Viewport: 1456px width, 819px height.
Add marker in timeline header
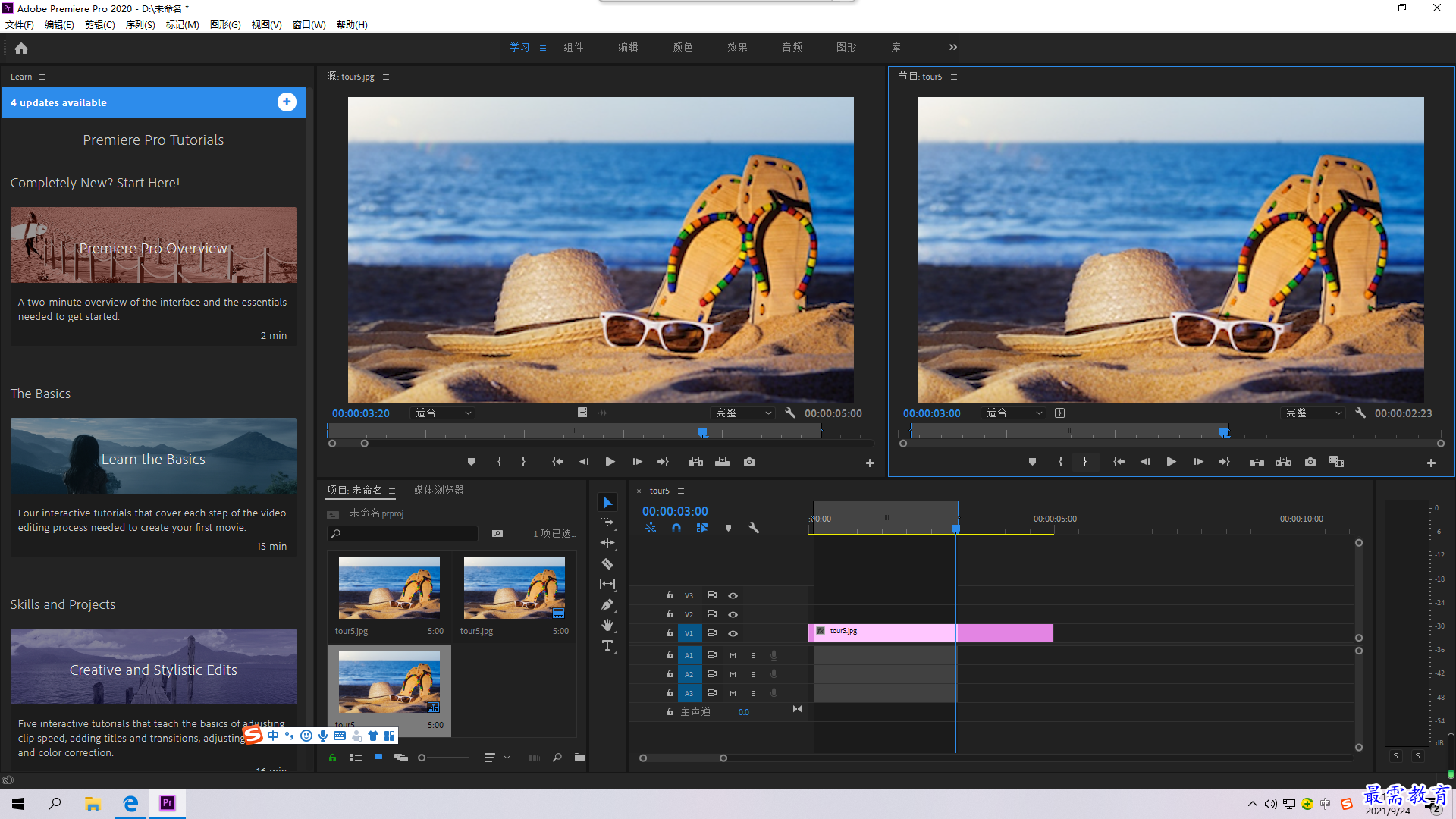(x=728, y=528)
